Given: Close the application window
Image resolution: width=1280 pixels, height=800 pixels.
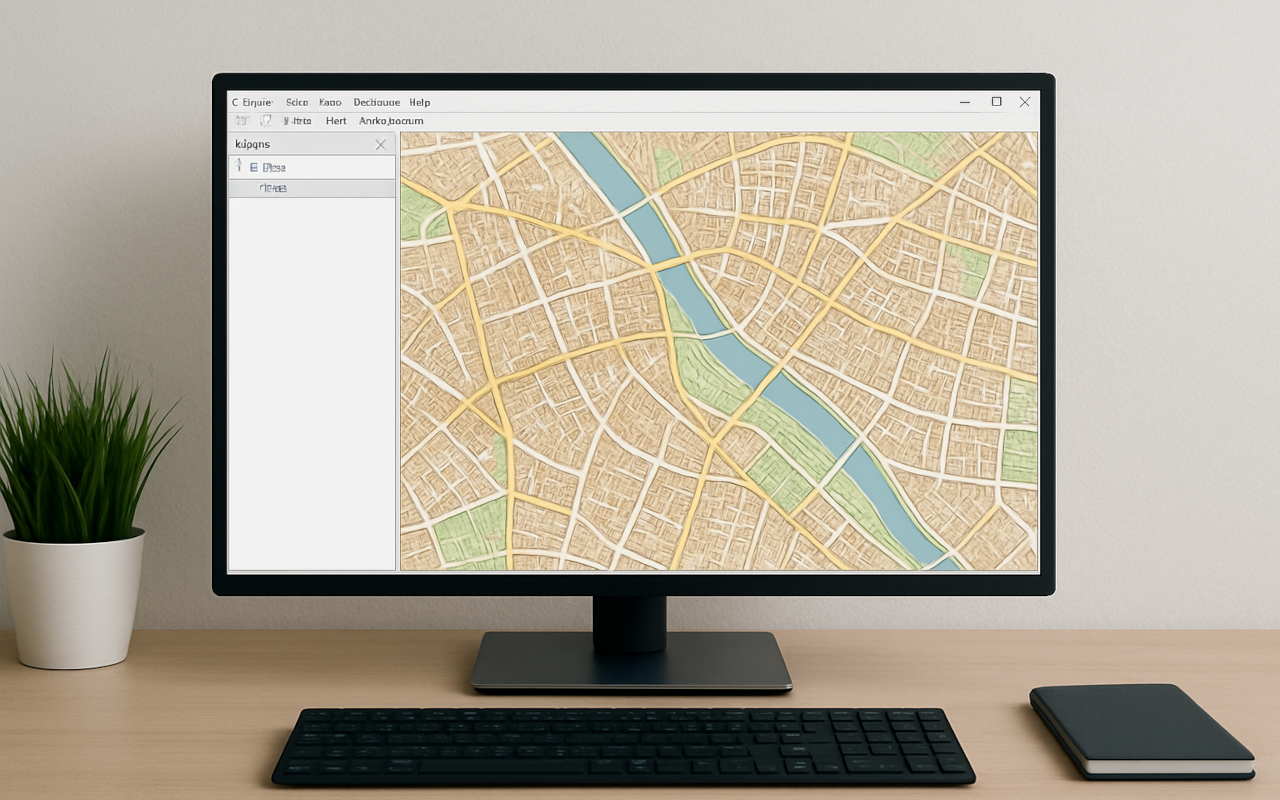Looking at the screenshot, I should [x=1025, y=102].
